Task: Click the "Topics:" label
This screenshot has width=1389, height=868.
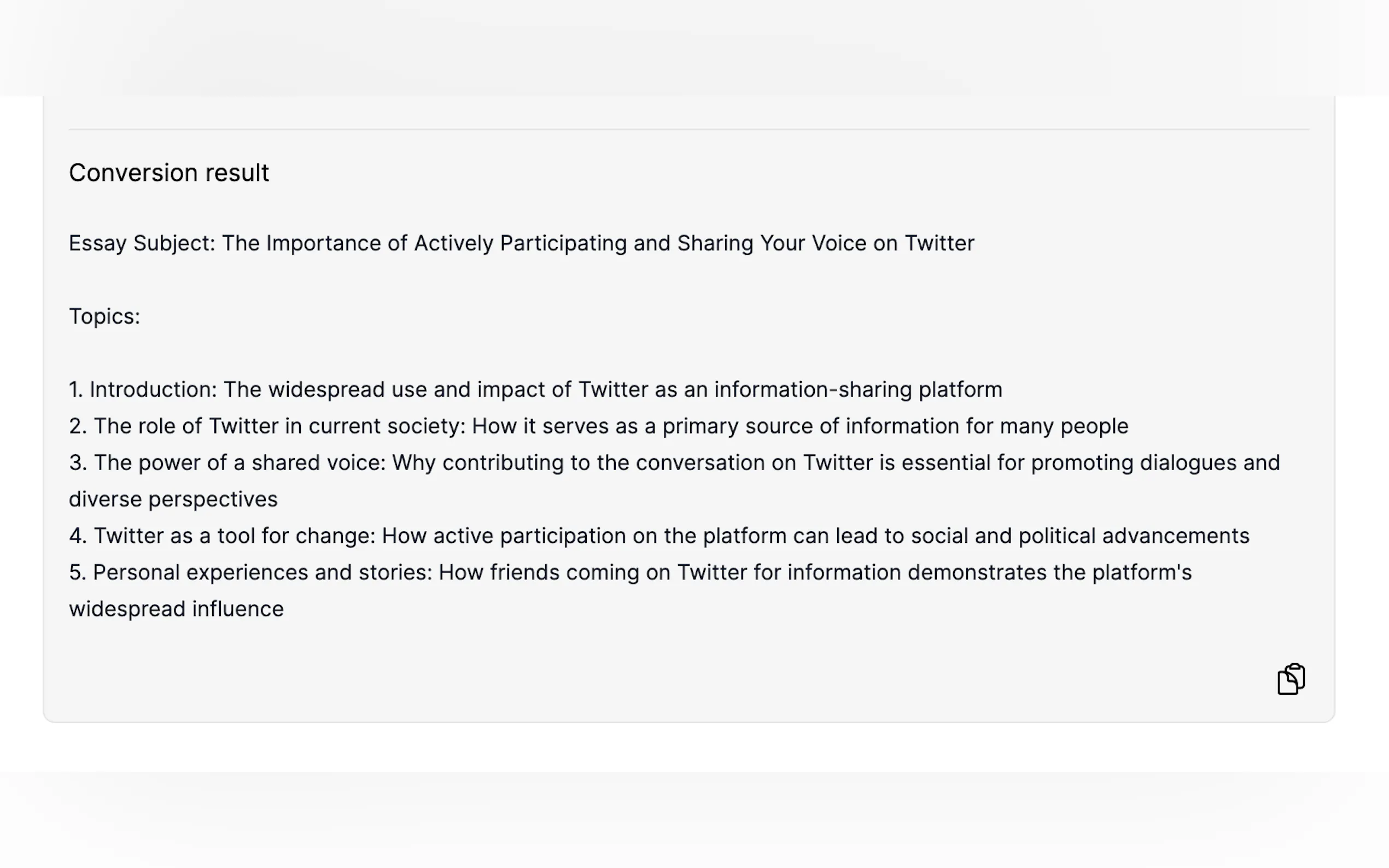Action: pyautogui.click(x=104, y=316)
